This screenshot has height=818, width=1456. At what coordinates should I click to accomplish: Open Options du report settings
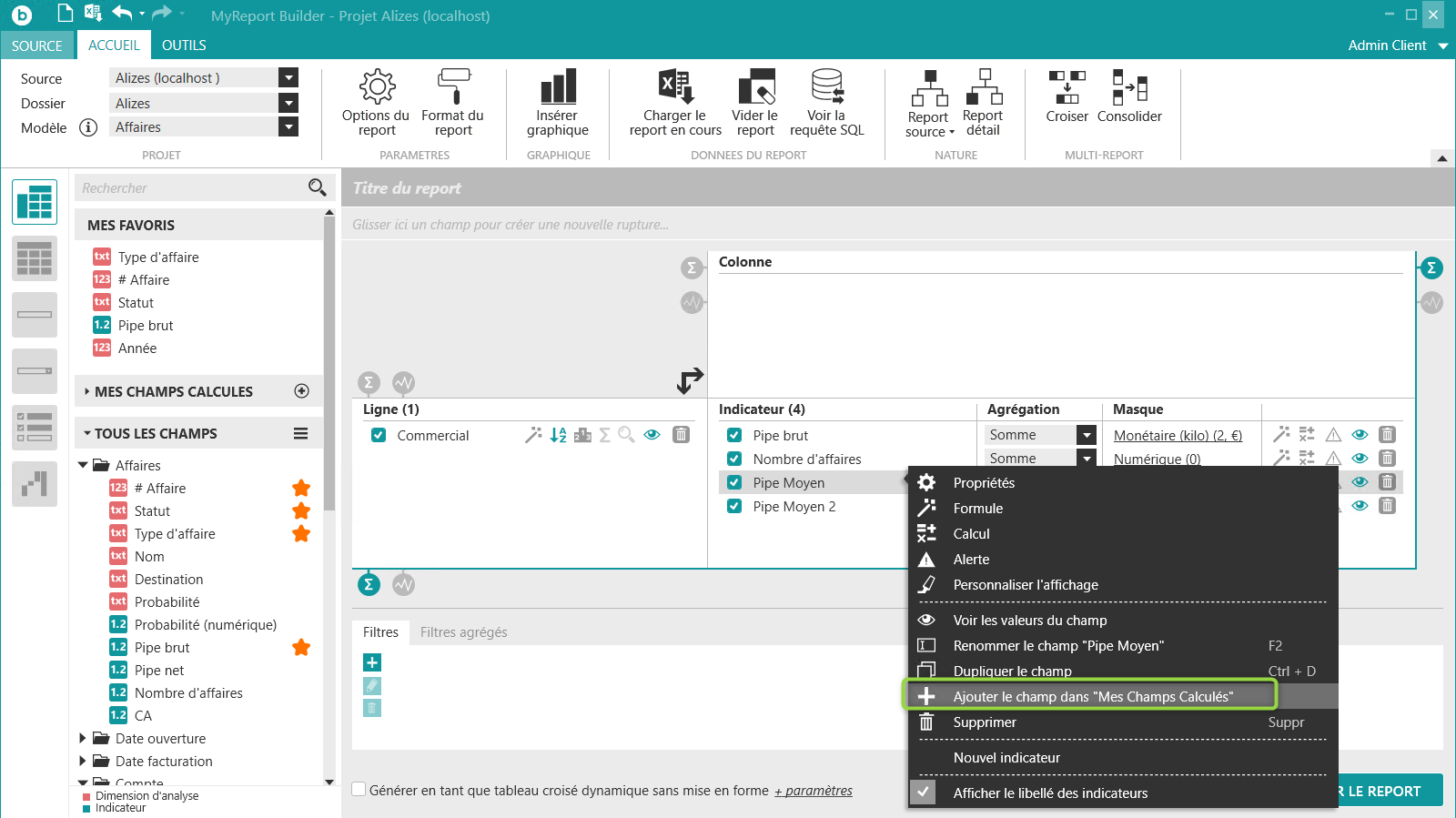pyautogui.click(x=376, y=103)
